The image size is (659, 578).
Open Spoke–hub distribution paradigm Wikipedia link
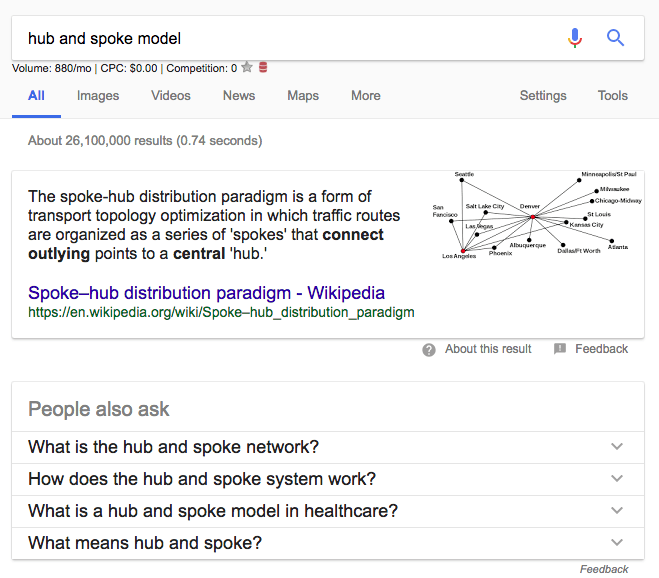[206, 293]
